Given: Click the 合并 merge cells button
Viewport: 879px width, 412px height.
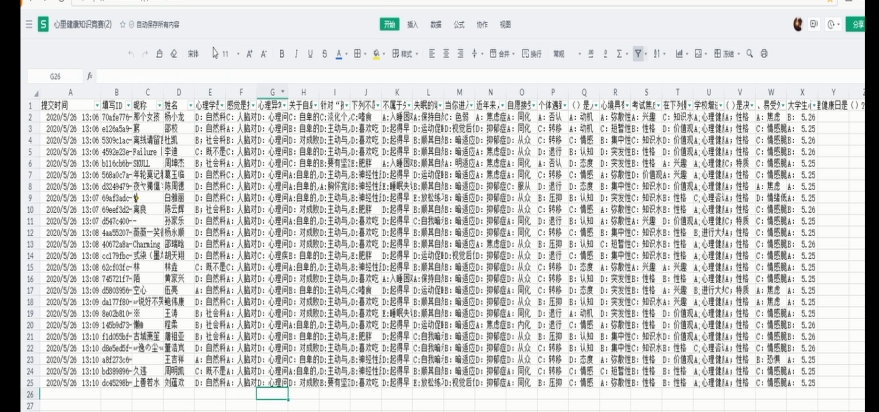Looking at the screenshot, I should [x=500, y=54].
